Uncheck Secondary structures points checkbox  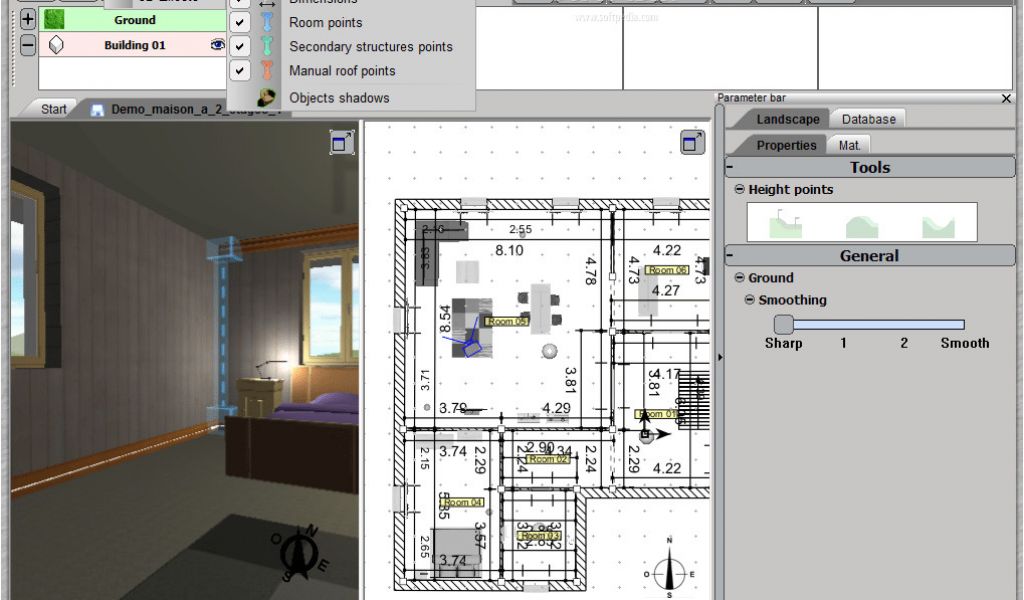coord(240,46)
